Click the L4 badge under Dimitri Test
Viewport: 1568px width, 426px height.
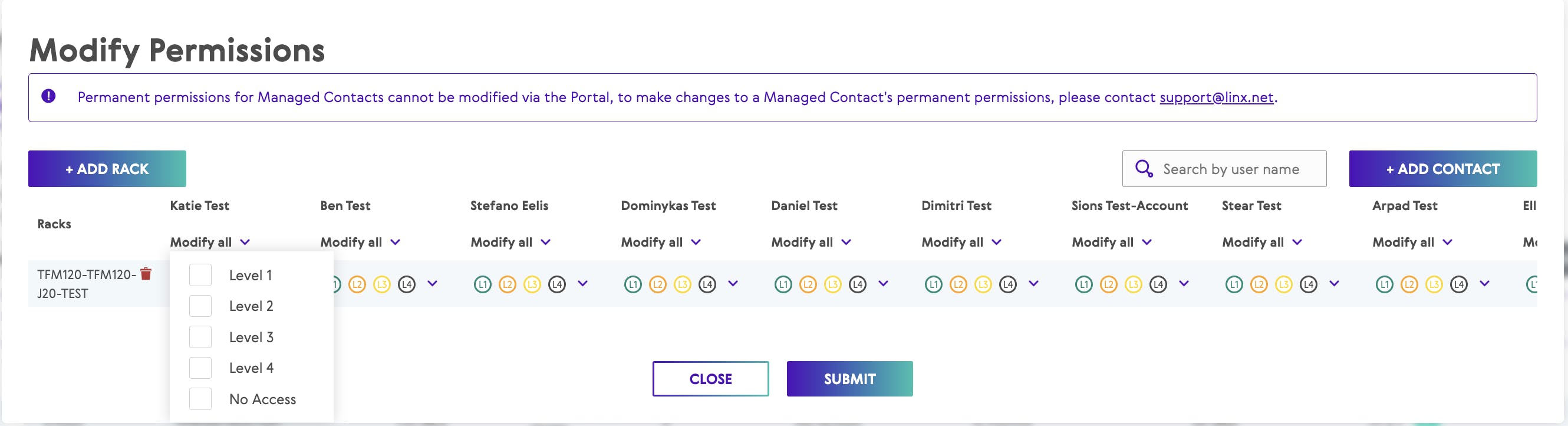pos(1007,284)
